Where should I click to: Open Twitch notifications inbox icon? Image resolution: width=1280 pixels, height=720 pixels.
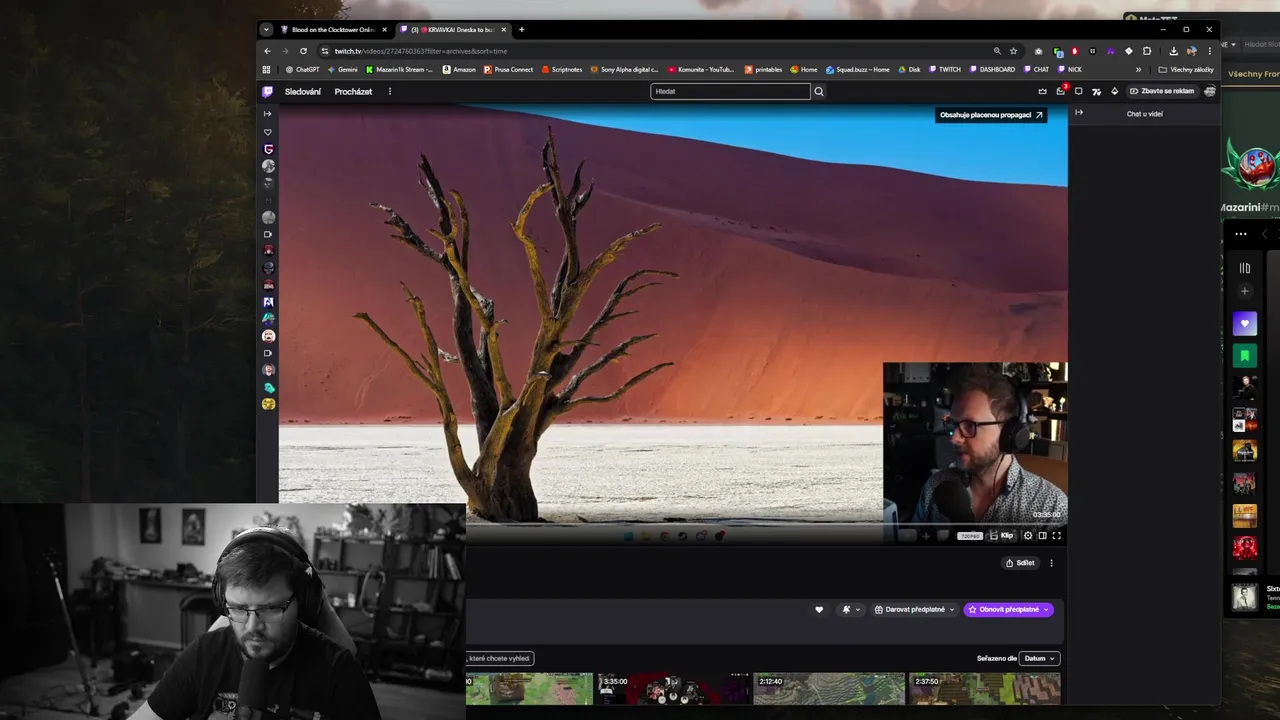coord(1061,91)
